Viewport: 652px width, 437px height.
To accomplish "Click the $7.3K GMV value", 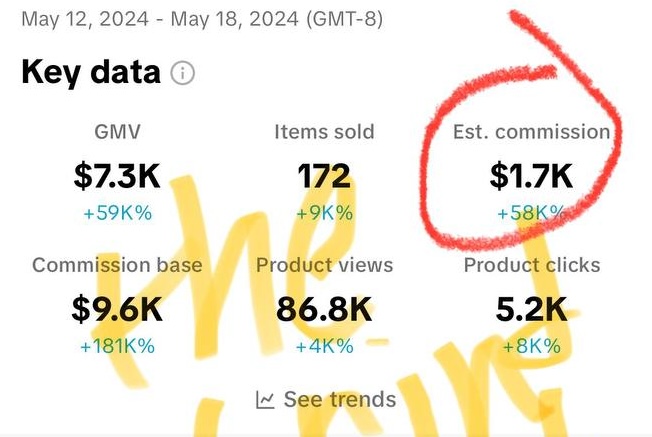I will click(117, 176).
